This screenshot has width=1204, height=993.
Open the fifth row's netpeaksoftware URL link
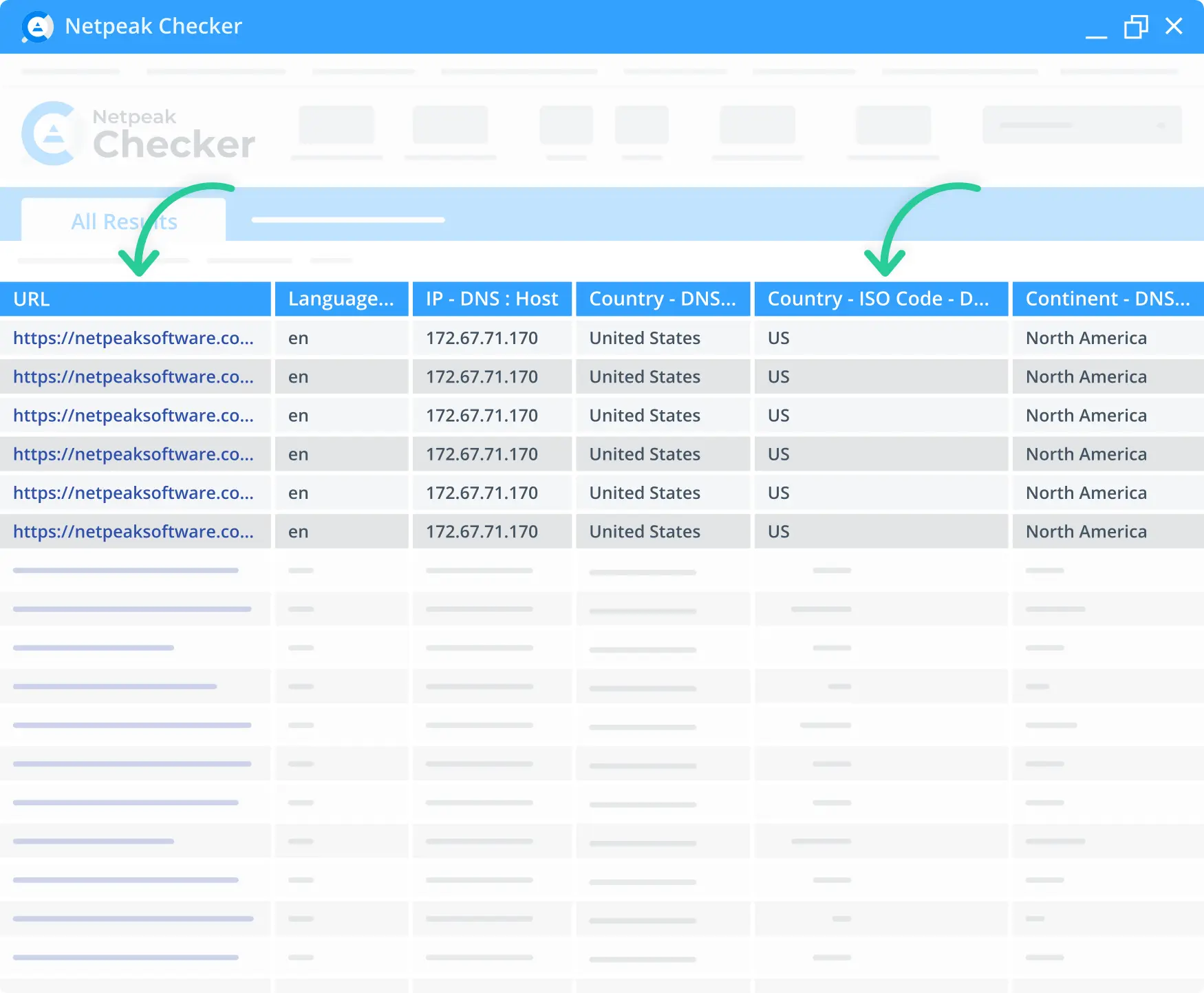133,493
